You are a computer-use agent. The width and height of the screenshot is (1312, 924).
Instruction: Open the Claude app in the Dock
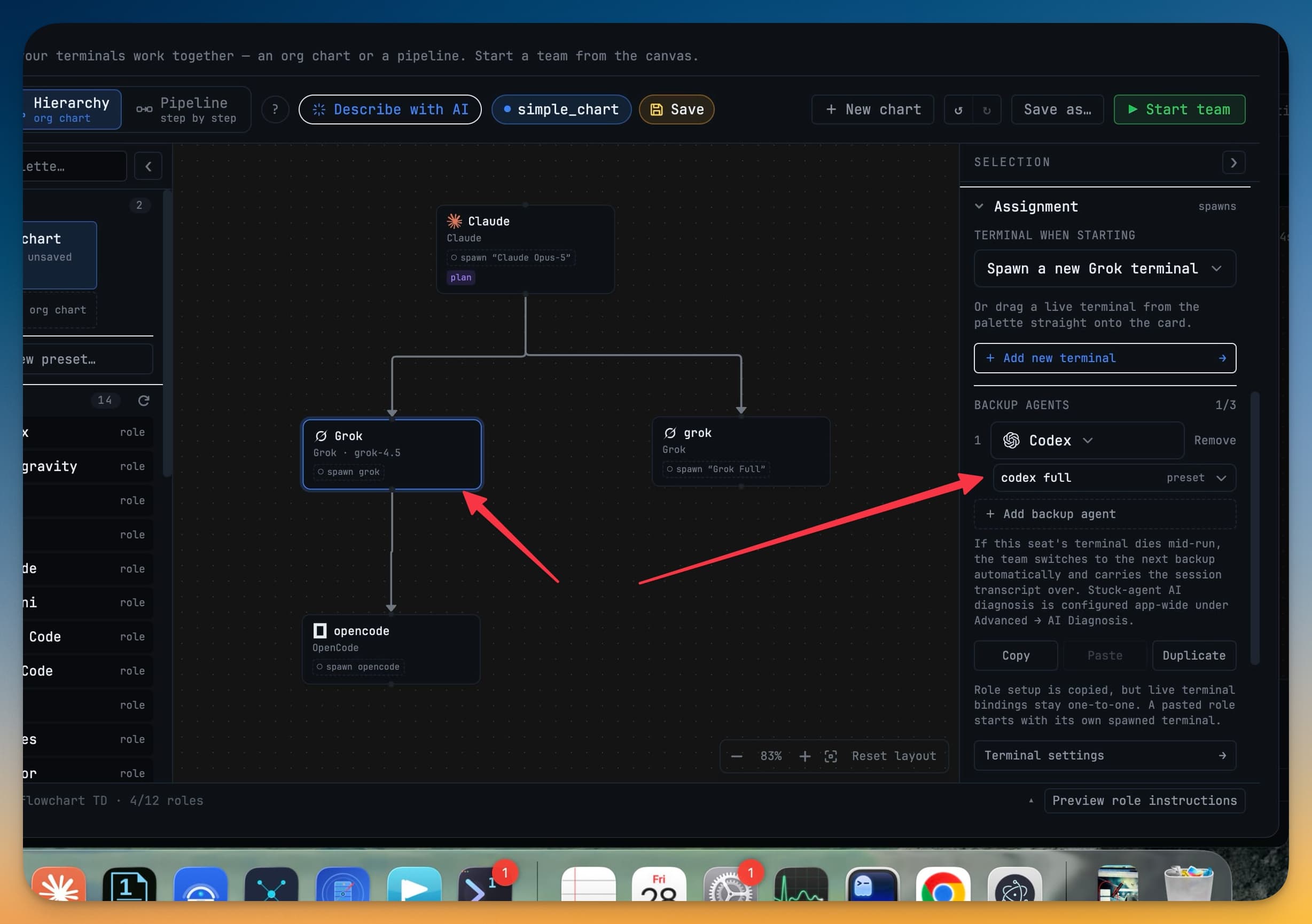coord(59,886)
